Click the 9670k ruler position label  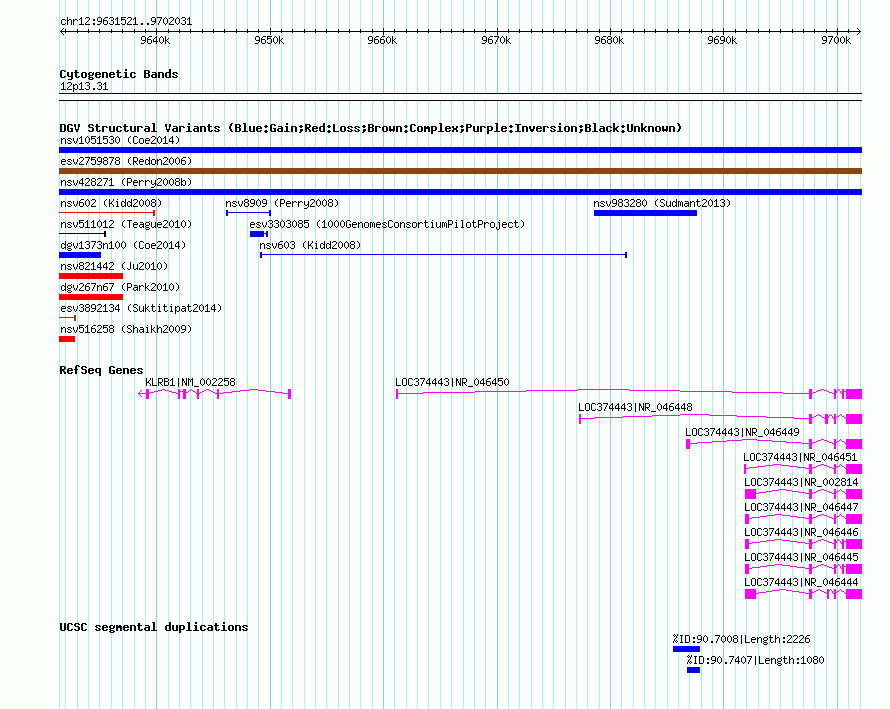point(496,40)
